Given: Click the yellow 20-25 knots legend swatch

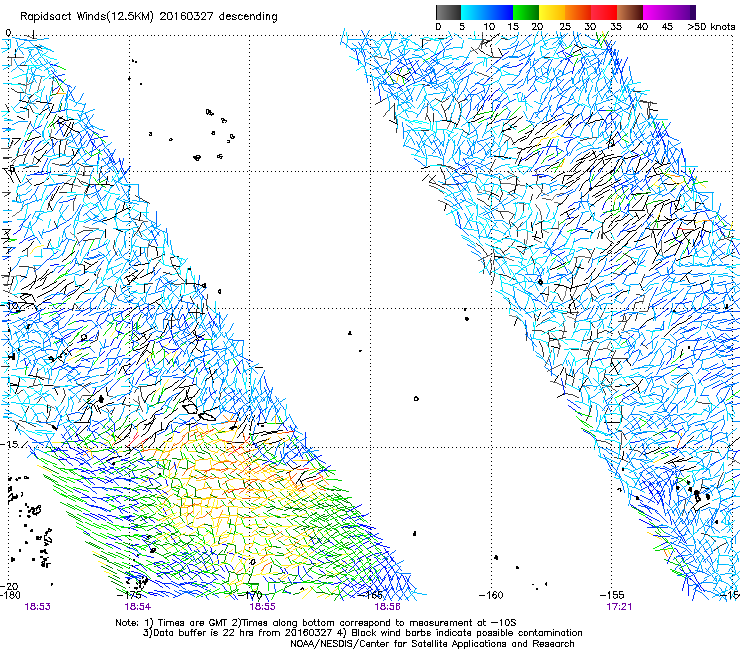Looking at the screenshot, I should (552, 12).
